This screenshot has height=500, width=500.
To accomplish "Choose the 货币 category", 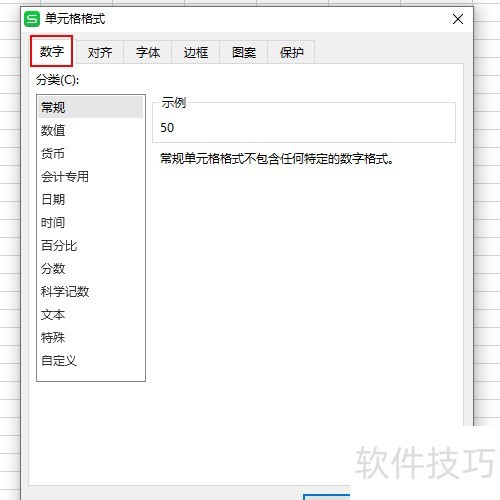I will (x=91, y=153).
